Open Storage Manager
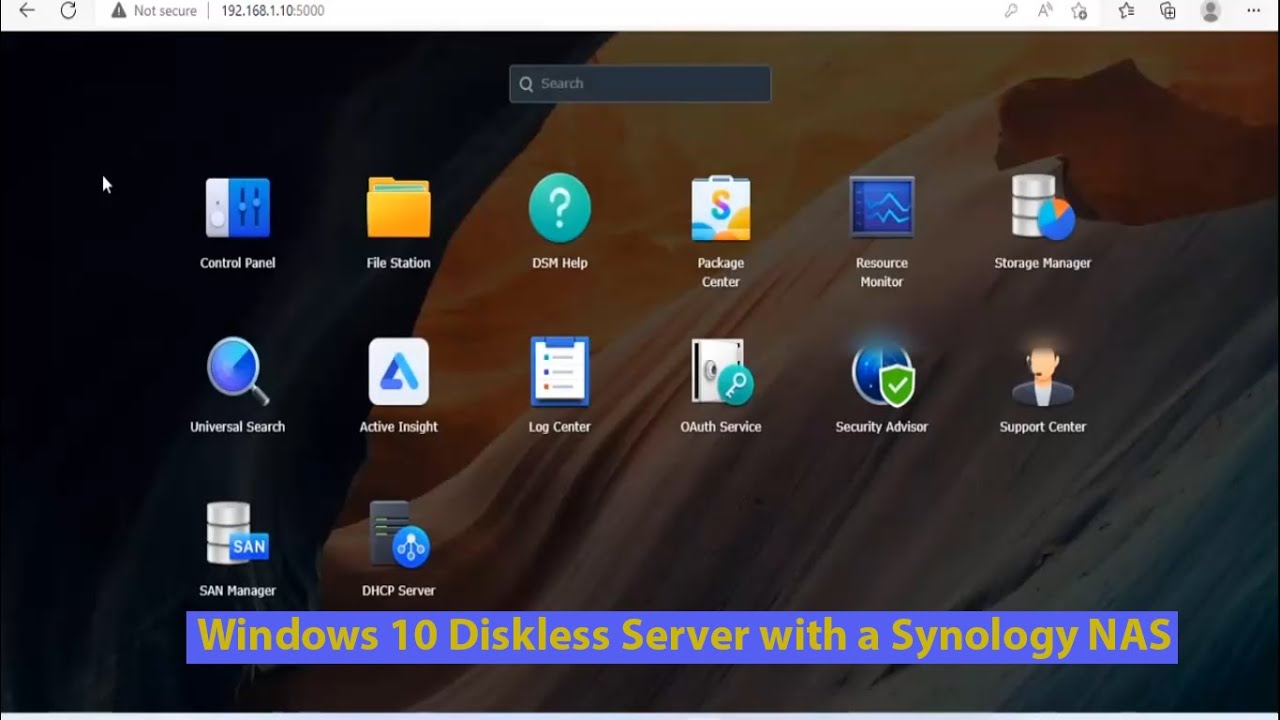The image size is (1280, 720). click(x=1043, y=207)
